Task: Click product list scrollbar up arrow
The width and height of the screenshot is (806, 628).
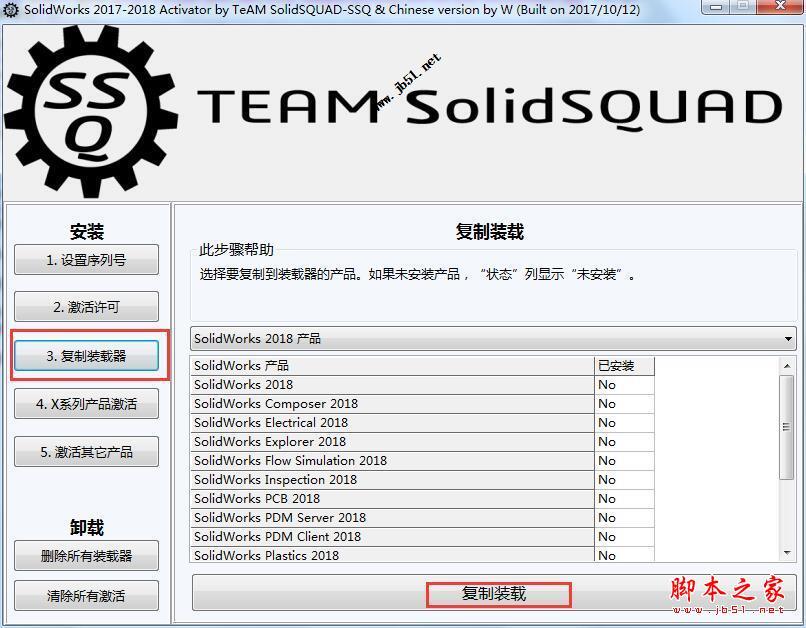Action: click(x=787, y=366)
